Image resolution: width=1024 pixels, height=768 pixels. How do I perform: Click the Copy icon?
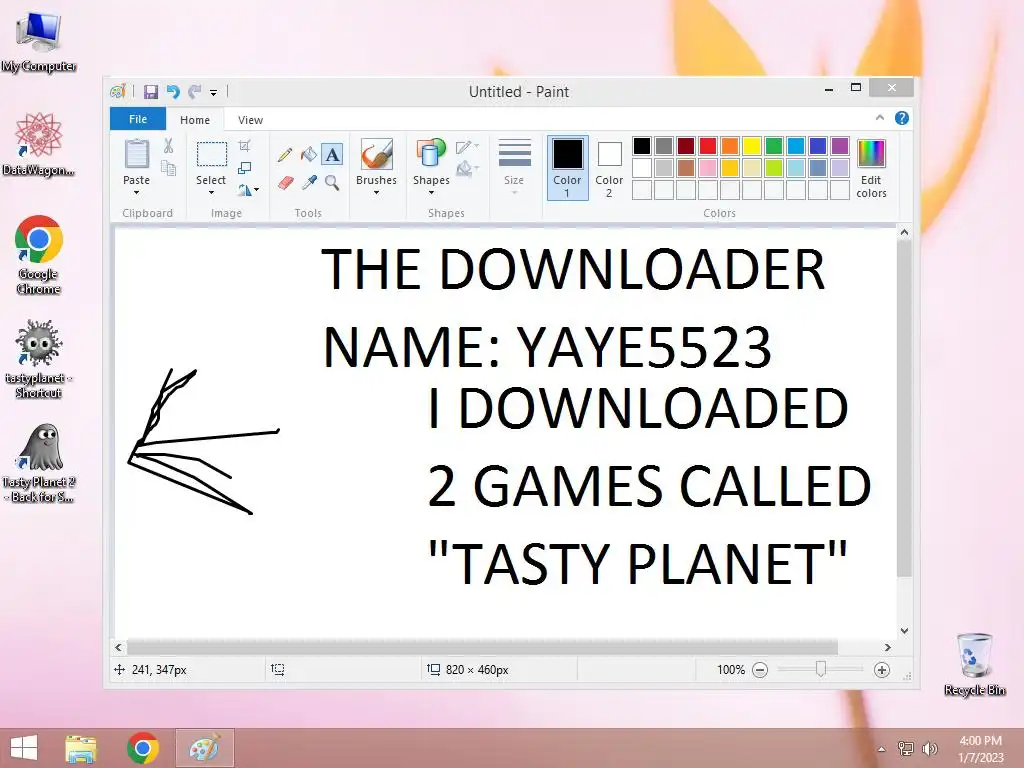[168, 169]
